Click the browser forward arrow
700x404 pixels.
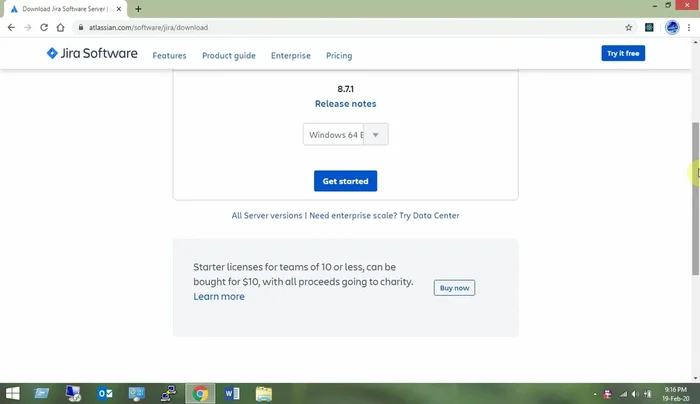coord(28,28)
